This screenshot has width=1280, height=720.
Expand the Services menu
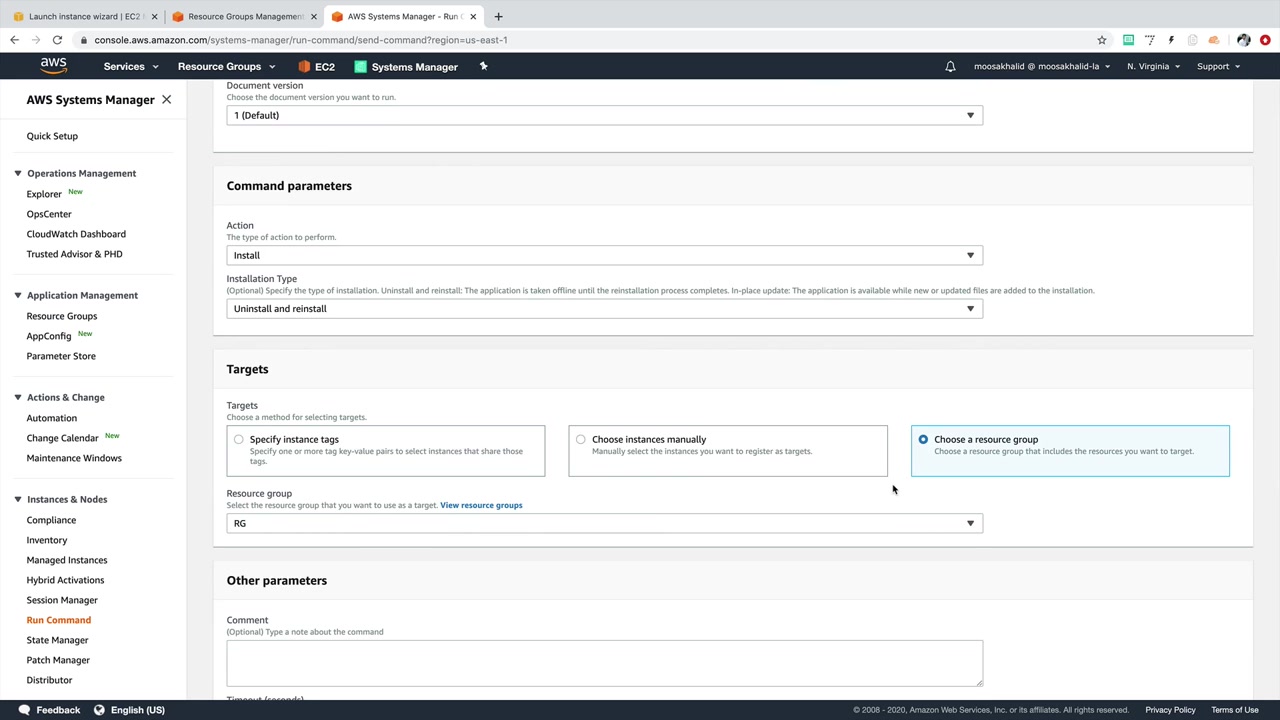coord(131,67)
